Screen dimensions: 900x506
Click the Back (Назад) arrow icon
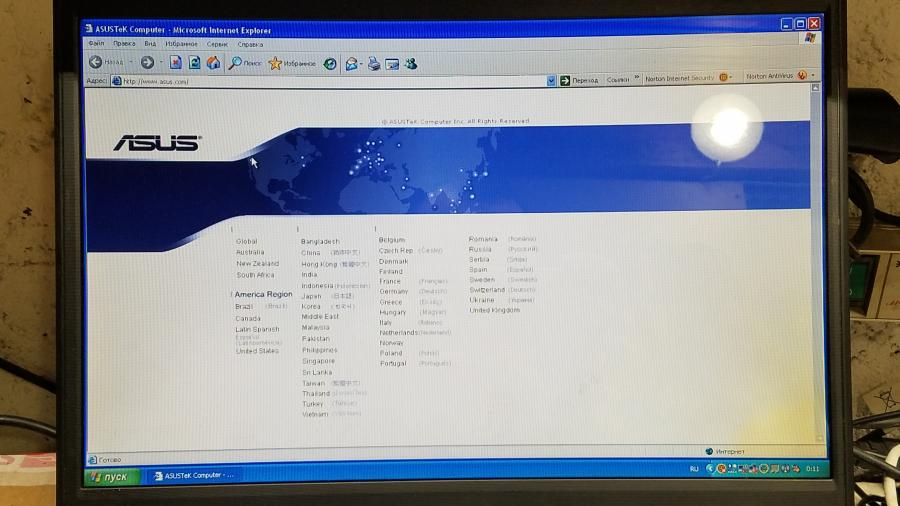pyautogui.click(x=96, y=62)
